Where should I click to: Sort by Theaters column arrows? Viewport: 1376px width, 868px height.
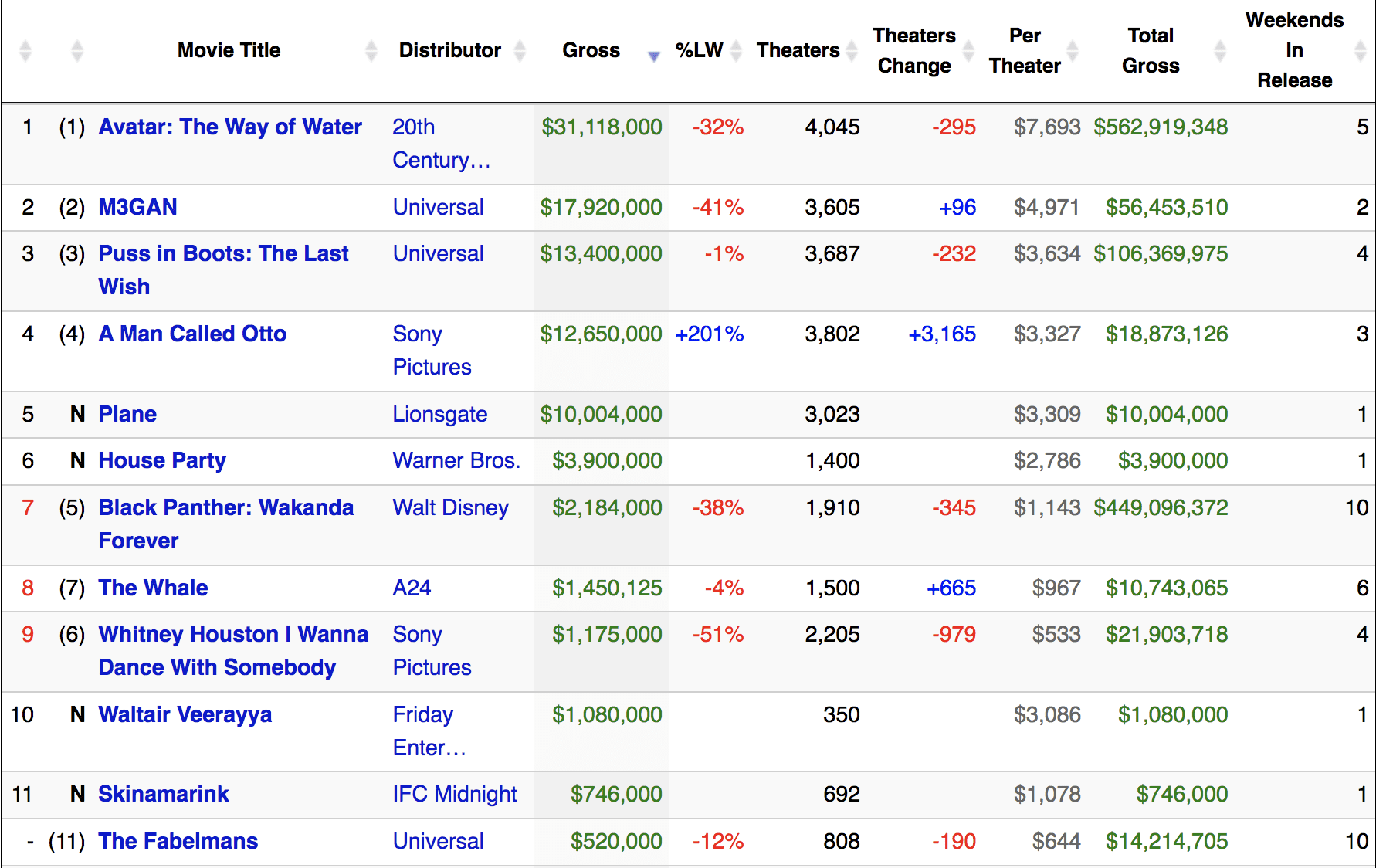coord(852,51)
